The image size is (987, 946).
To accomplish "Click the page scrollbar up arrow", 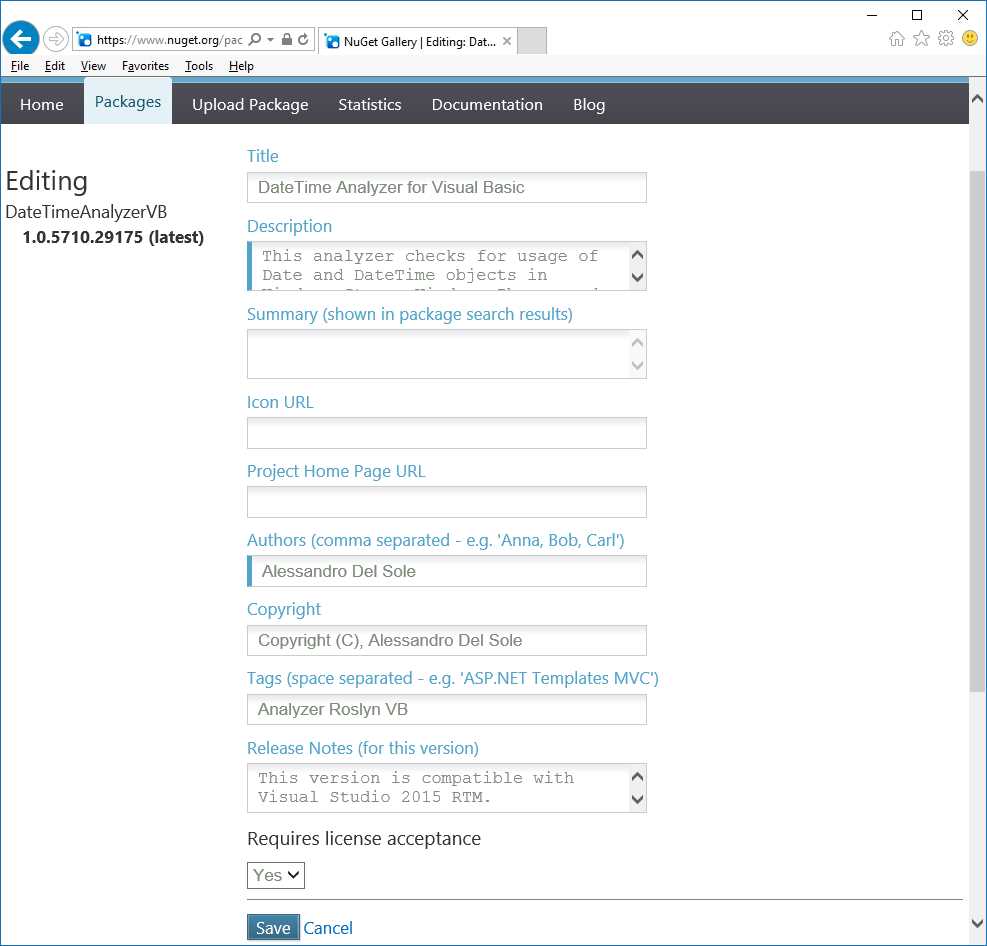I will click(978, 99).
